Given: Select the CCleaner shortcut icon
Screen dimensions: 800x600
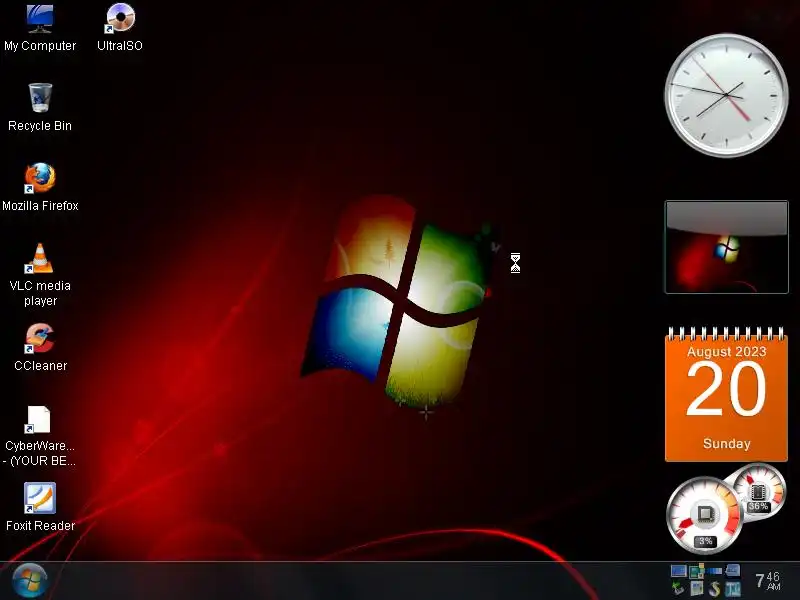Looking at the screenshot, I should [40, 338].
